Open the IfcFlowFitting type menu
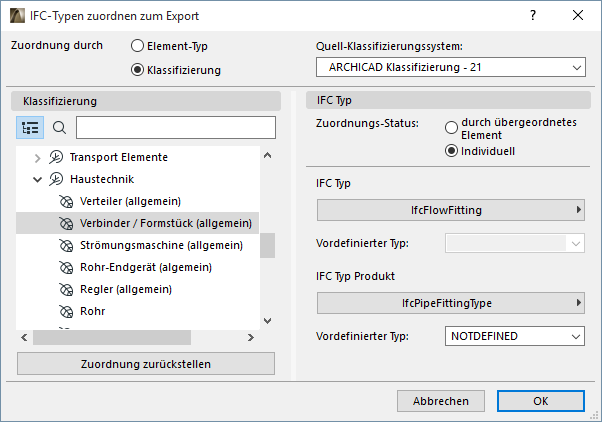This screenshot has width=602, height=422. coord(450,210)
